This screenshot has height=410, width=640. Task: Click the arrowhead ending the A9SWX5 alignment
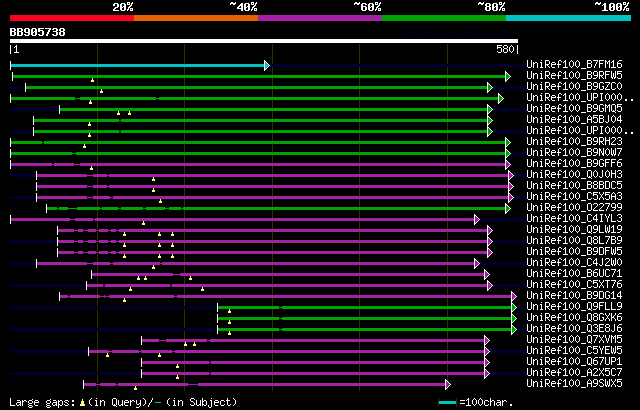448,385
